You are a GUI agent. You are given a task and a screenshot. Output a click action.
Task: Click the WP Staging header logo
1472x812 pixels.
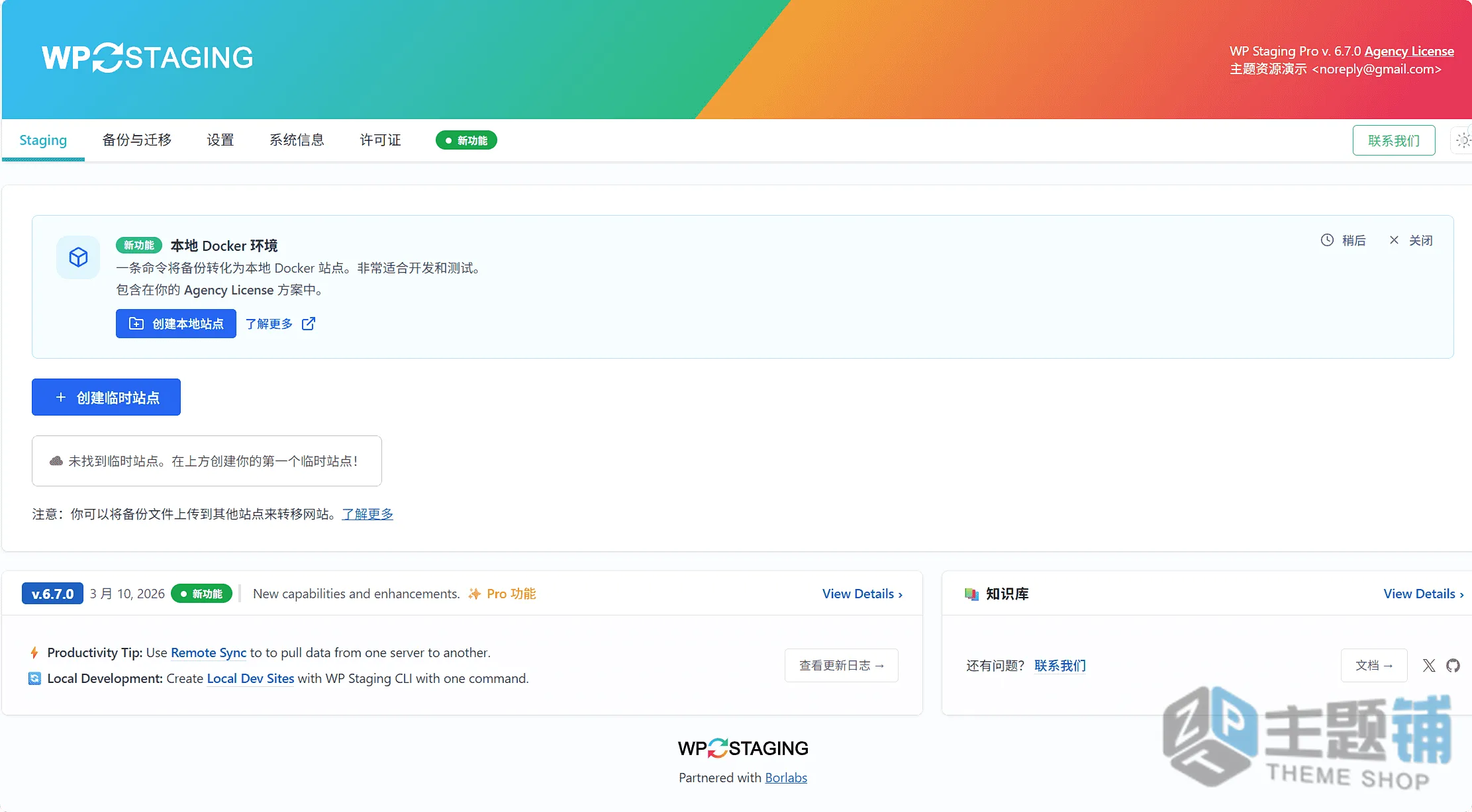(x=147, y=58)
